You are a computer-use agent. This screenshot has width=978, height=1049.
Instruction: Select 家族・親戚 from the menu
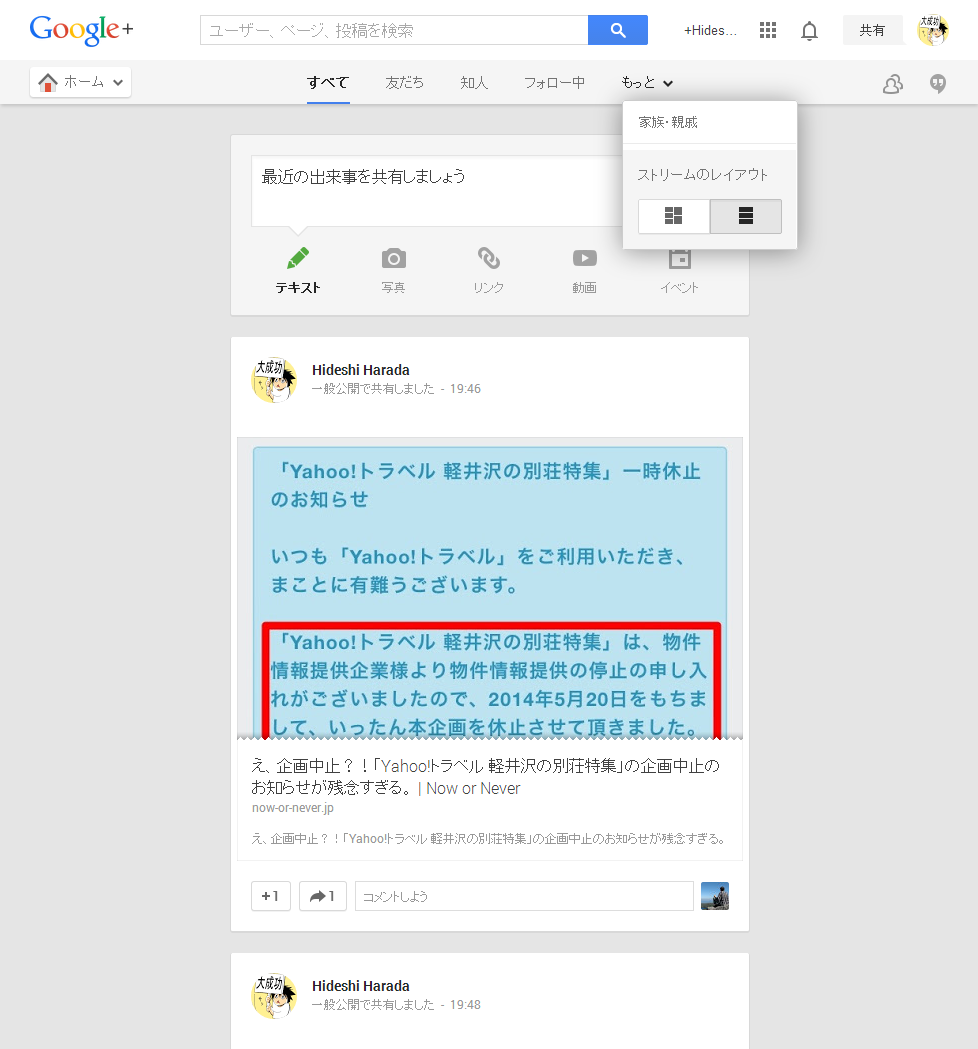[668, 122]
